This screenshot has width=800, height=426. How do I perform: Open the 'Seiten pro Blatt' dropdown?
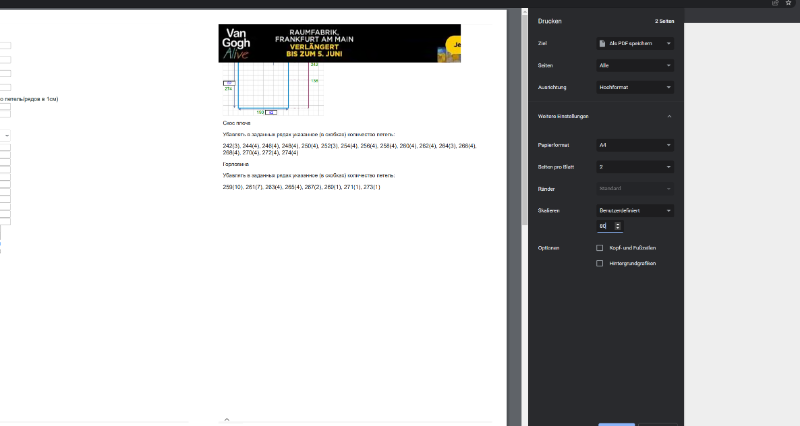(634, 166)
